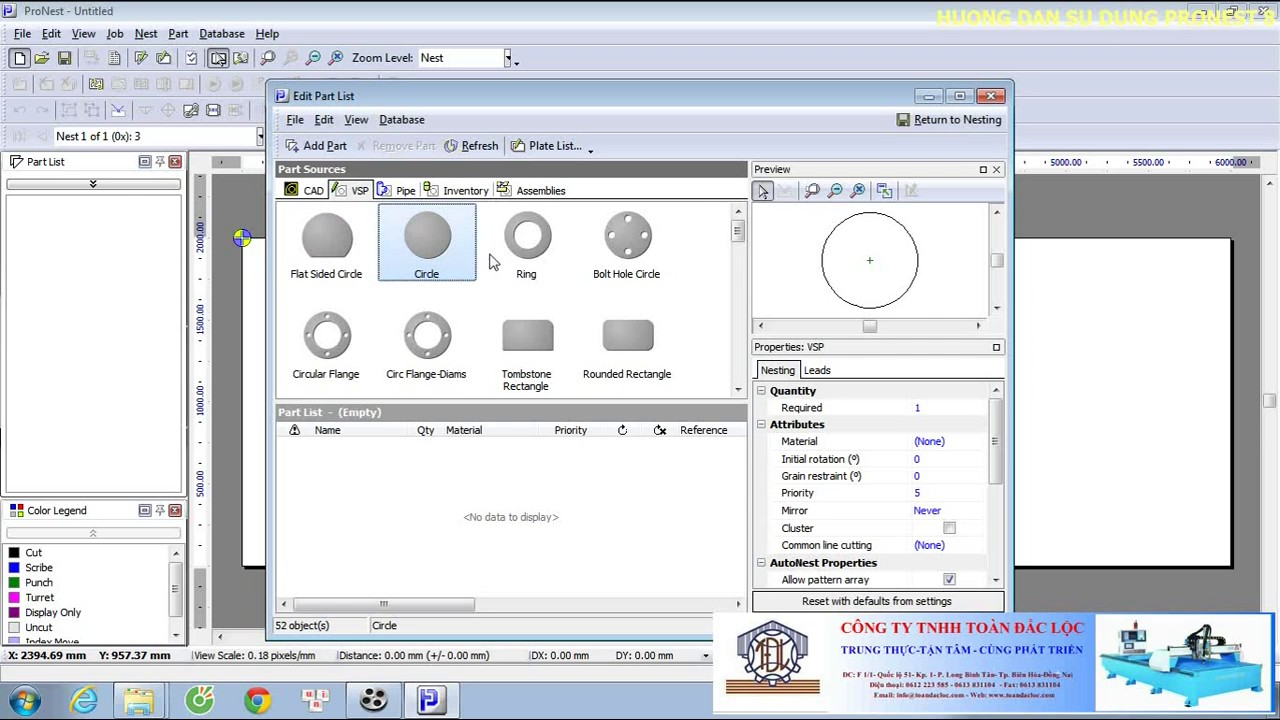Click the Priority value 5
The width and height of the screenshot is (1280, 720).
click(917, 493)
